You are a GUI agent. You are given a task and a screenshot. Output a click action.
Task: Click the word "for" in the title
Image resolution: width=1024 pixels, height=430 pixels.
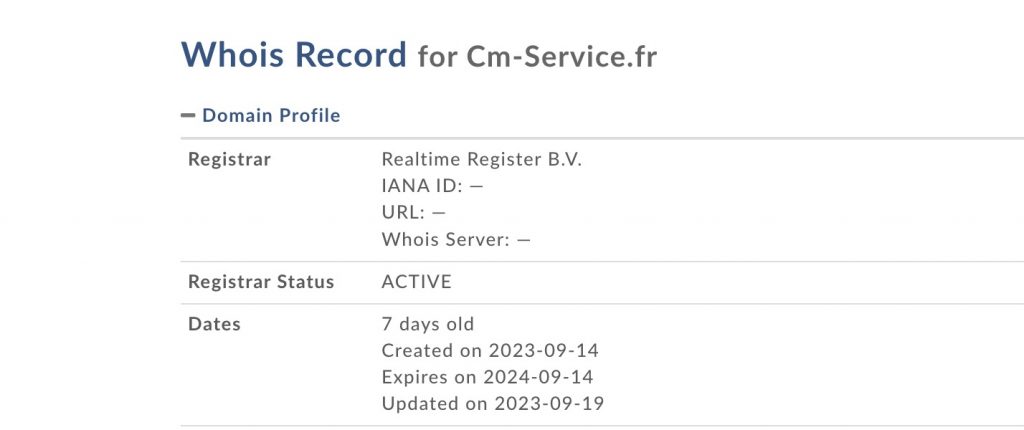[437, 56]
